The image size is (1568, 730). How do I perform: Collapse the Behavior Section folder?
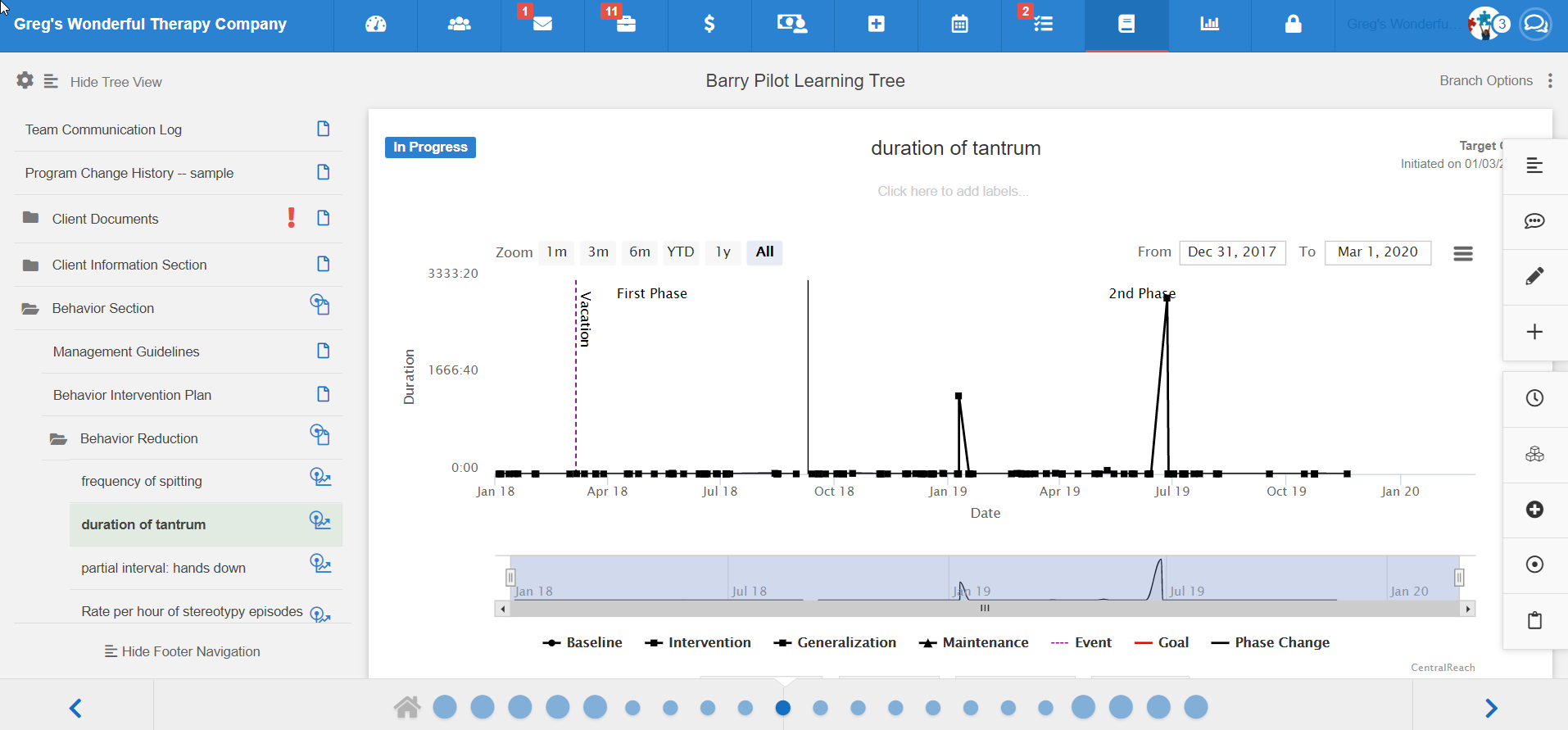30,309
